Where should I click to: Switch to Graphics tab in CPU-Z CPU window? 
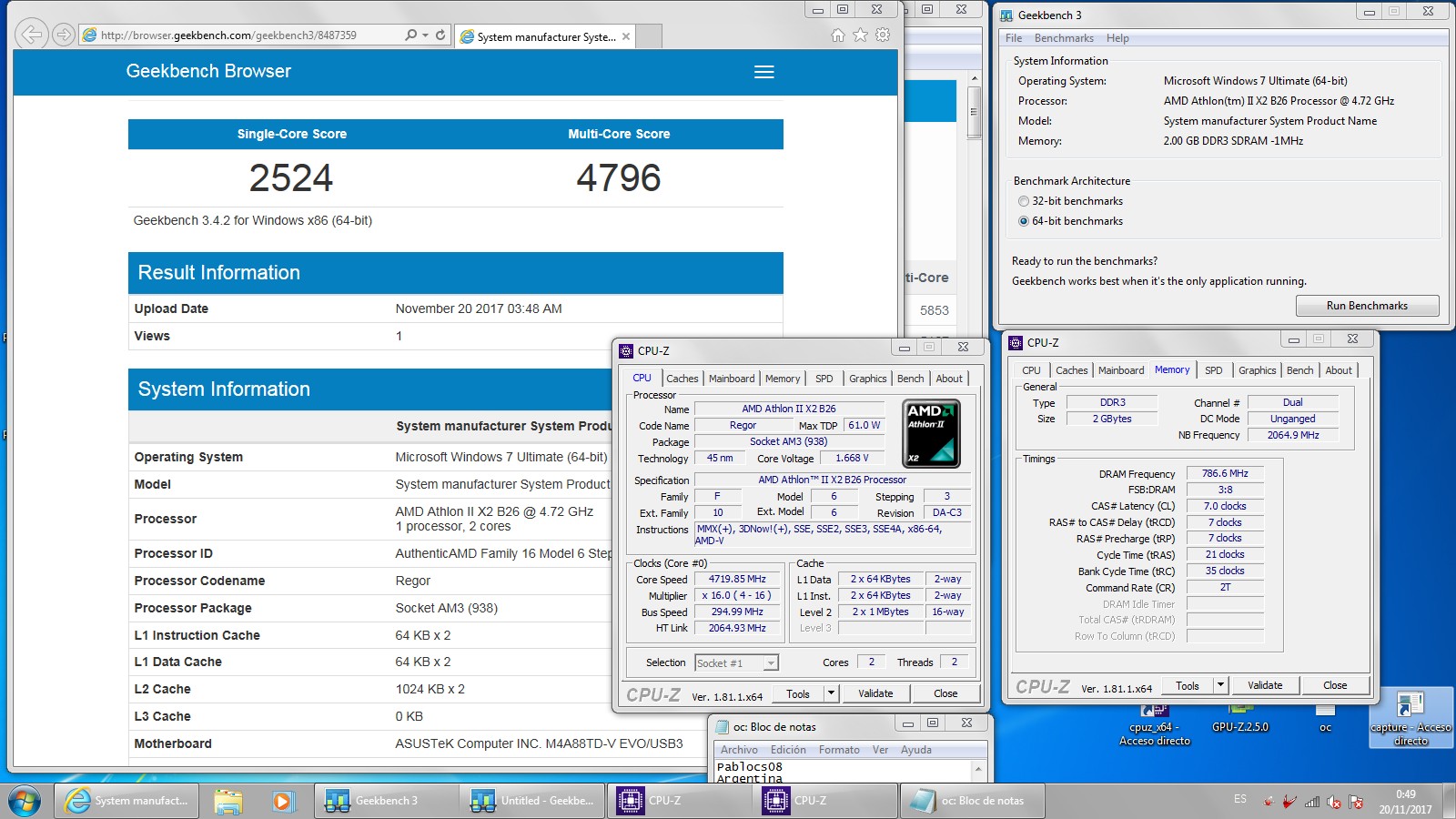click(x=867, y=379)
